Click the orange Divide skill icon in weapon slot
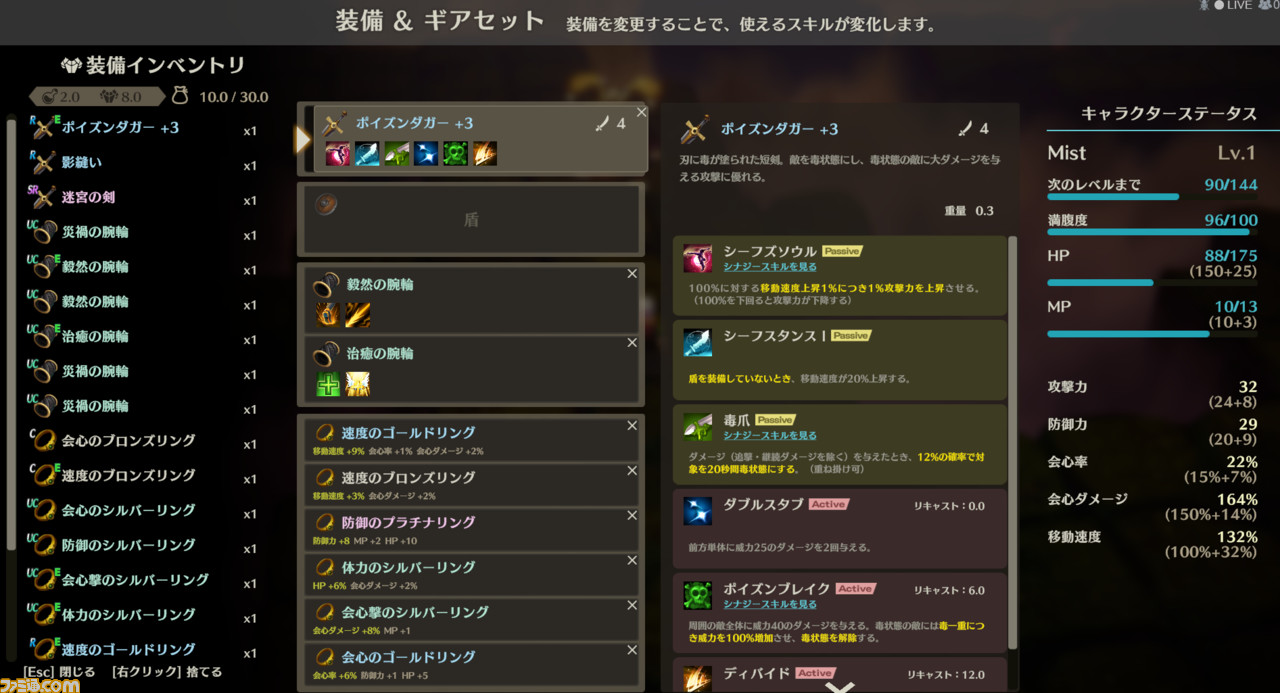 click(485, 154)
